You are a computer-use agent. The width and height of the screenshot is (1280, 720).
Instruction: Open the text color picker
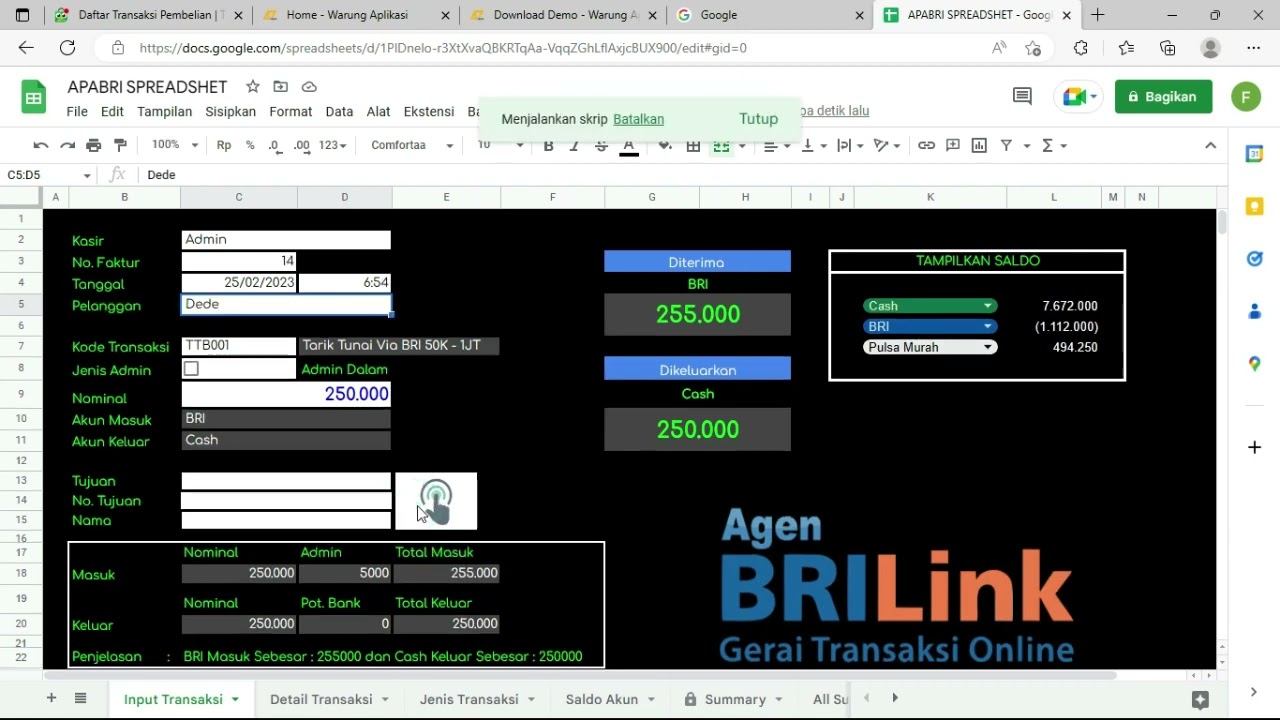pyautogui.click(x=629, y=146)
